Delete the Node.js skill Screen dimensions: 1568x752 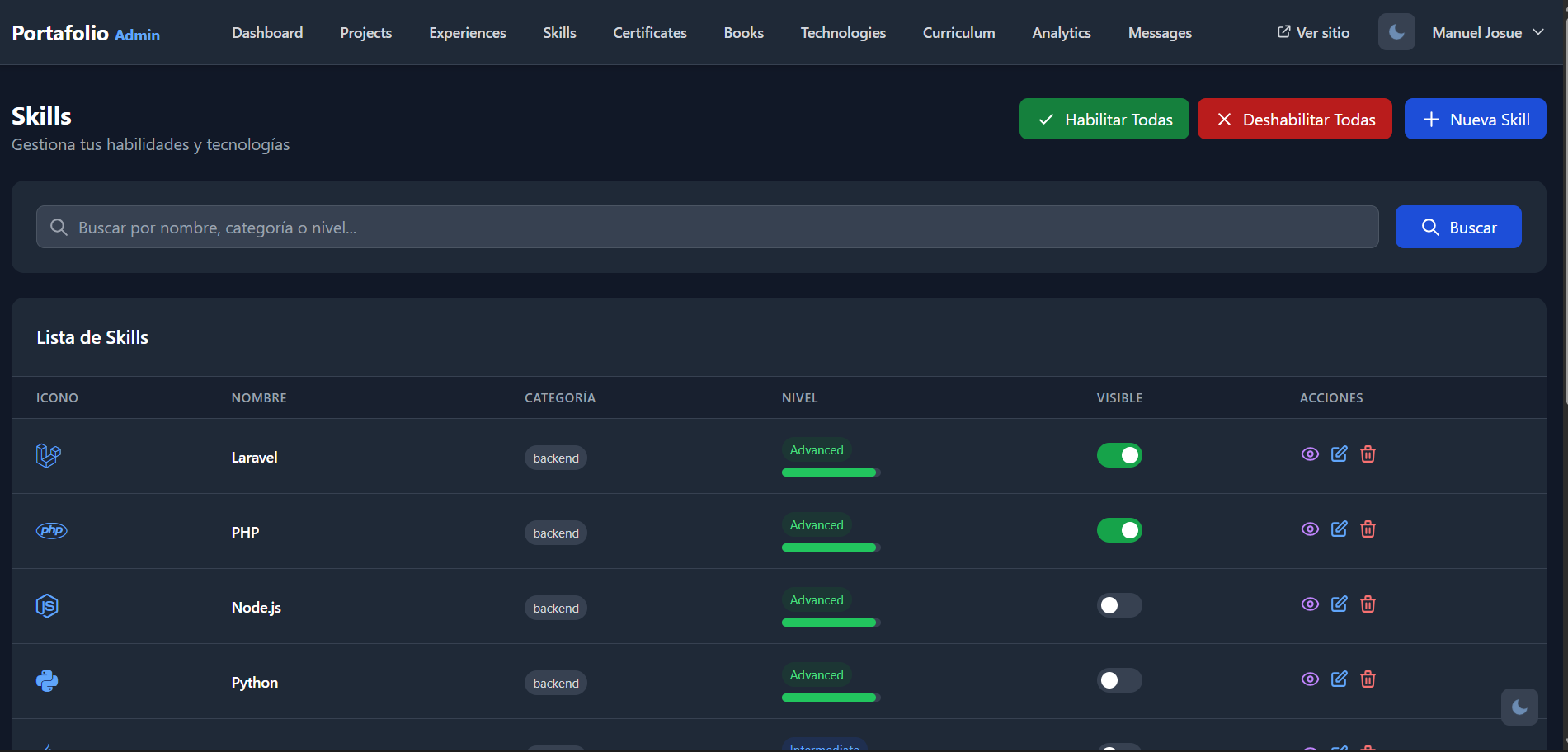pos(1368,604)
